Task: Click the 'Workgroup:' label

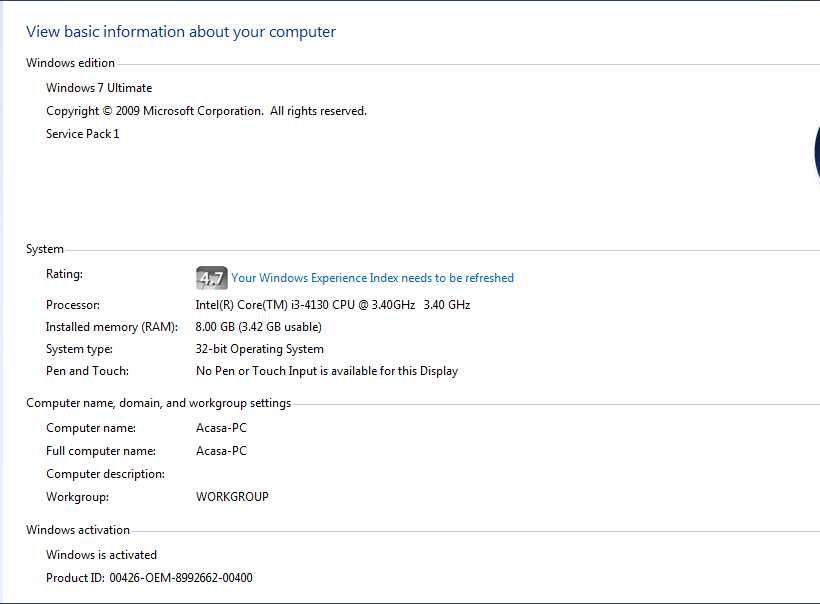Action: 77,497
